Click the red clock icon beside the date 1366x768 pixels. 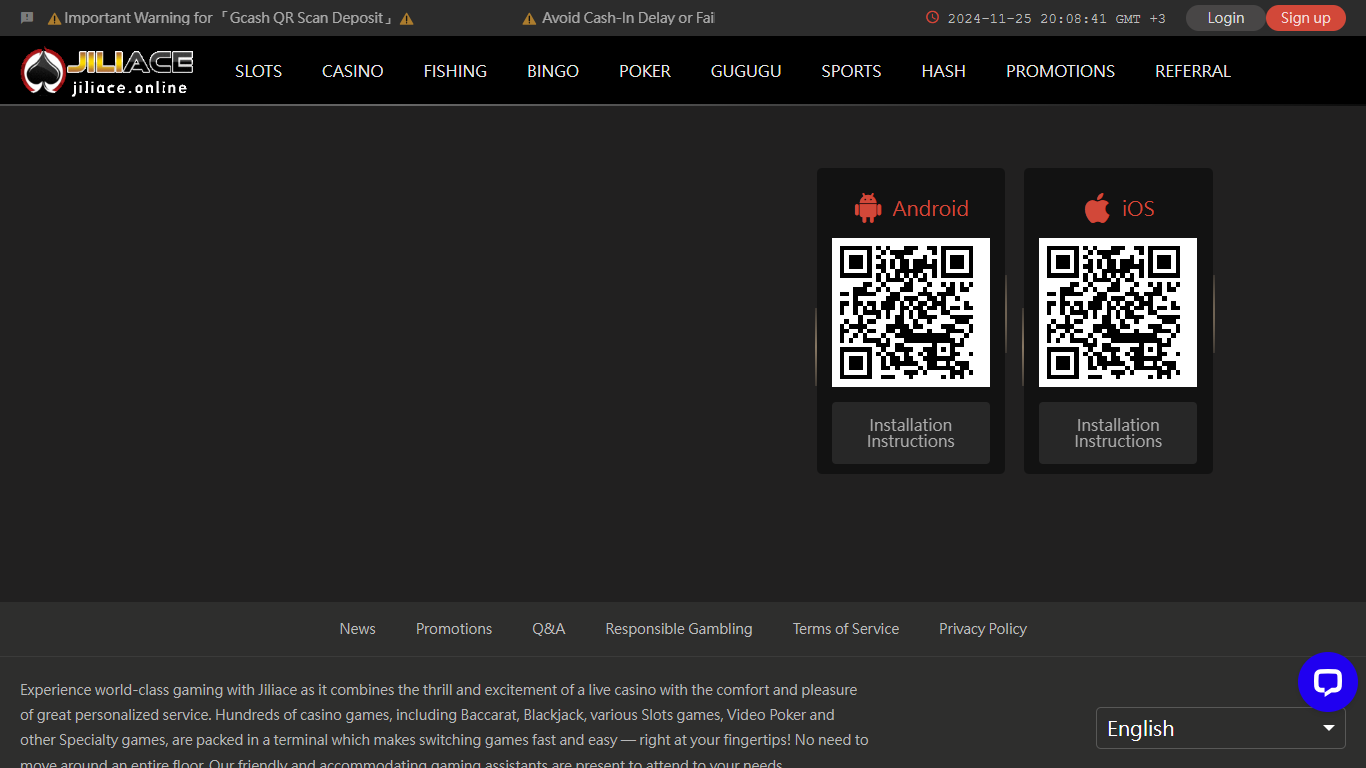click(933, 17)
